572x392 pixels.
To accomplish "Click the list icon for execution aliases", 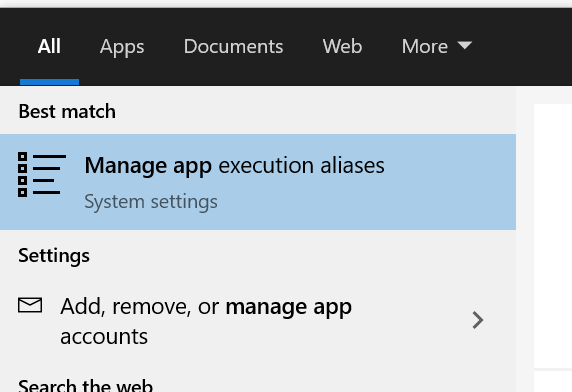I will 42,175.
